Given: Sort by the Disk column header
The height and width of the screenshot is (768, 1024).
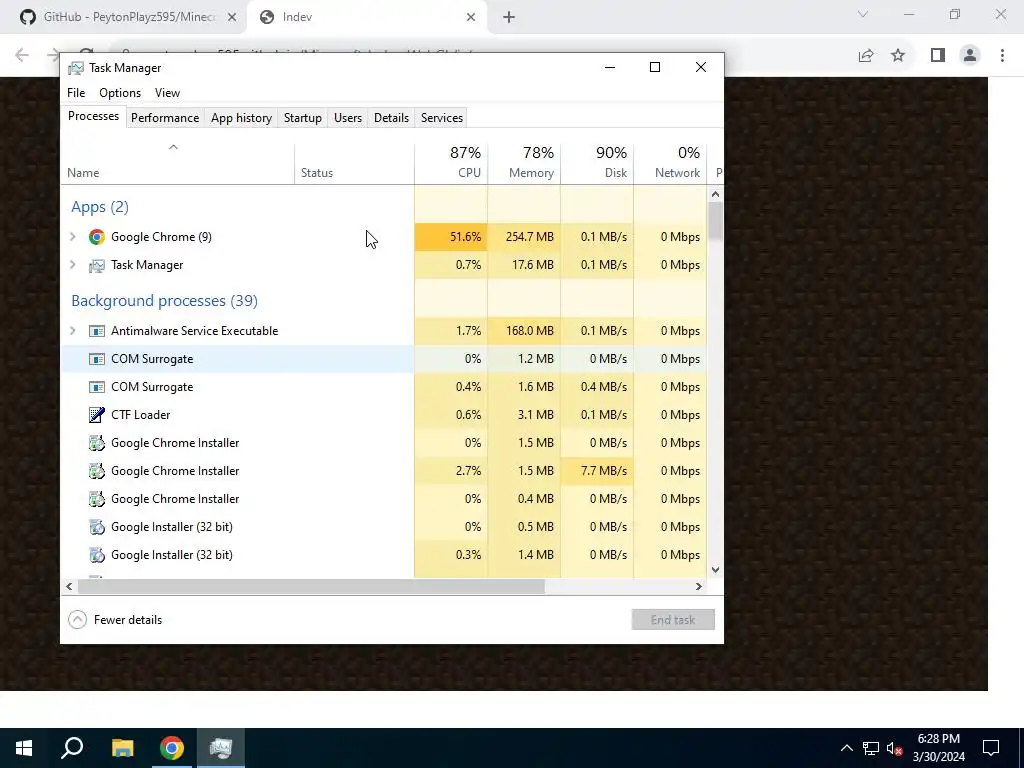Looking at the screenshot, I should 597,163.
